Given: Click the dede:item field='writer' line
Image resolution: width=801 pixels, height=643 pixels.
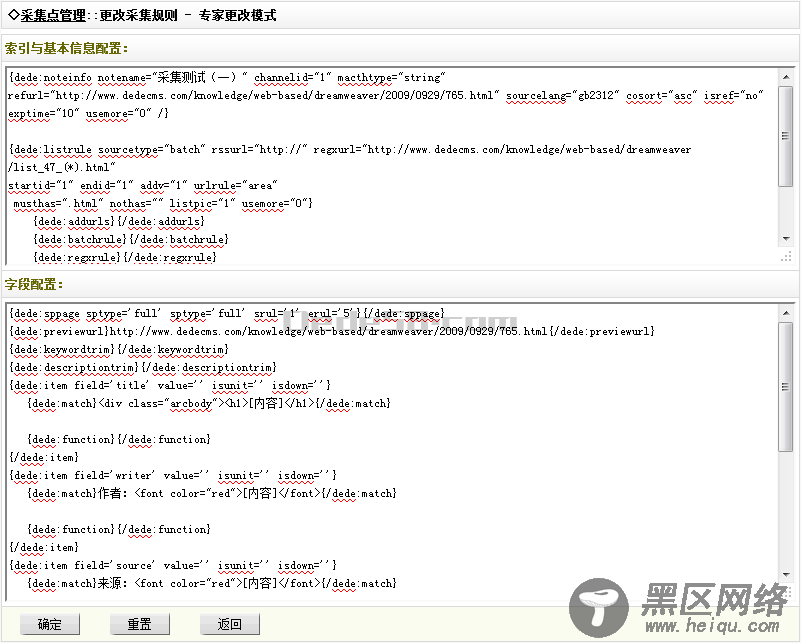Looking at the screenshot, I should tap(173, 475).
